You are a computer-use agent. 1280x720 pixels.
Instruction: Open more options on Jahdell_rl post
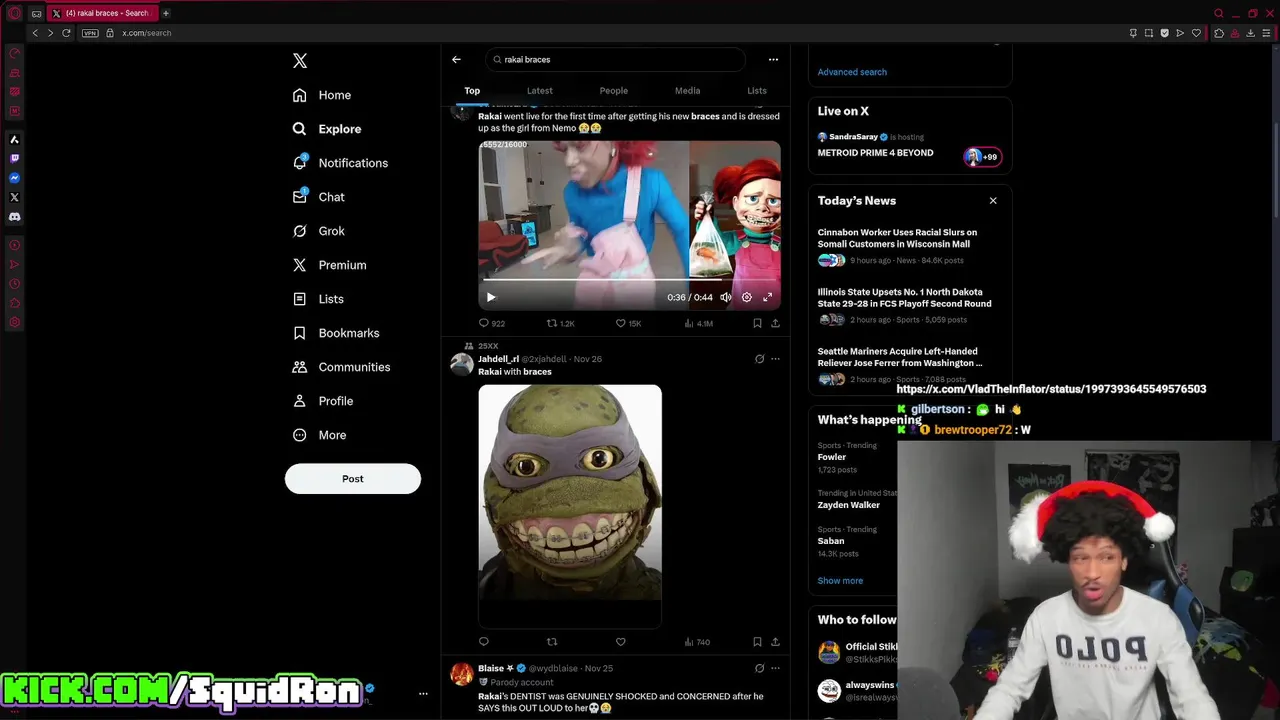point(775,359)
